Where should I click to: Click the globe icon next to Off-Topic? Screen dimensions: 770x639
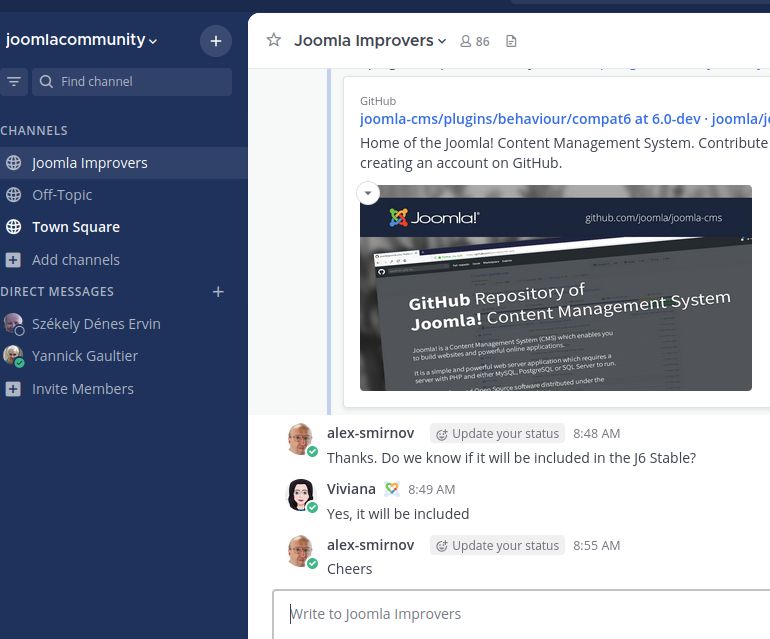coord(13,195)
